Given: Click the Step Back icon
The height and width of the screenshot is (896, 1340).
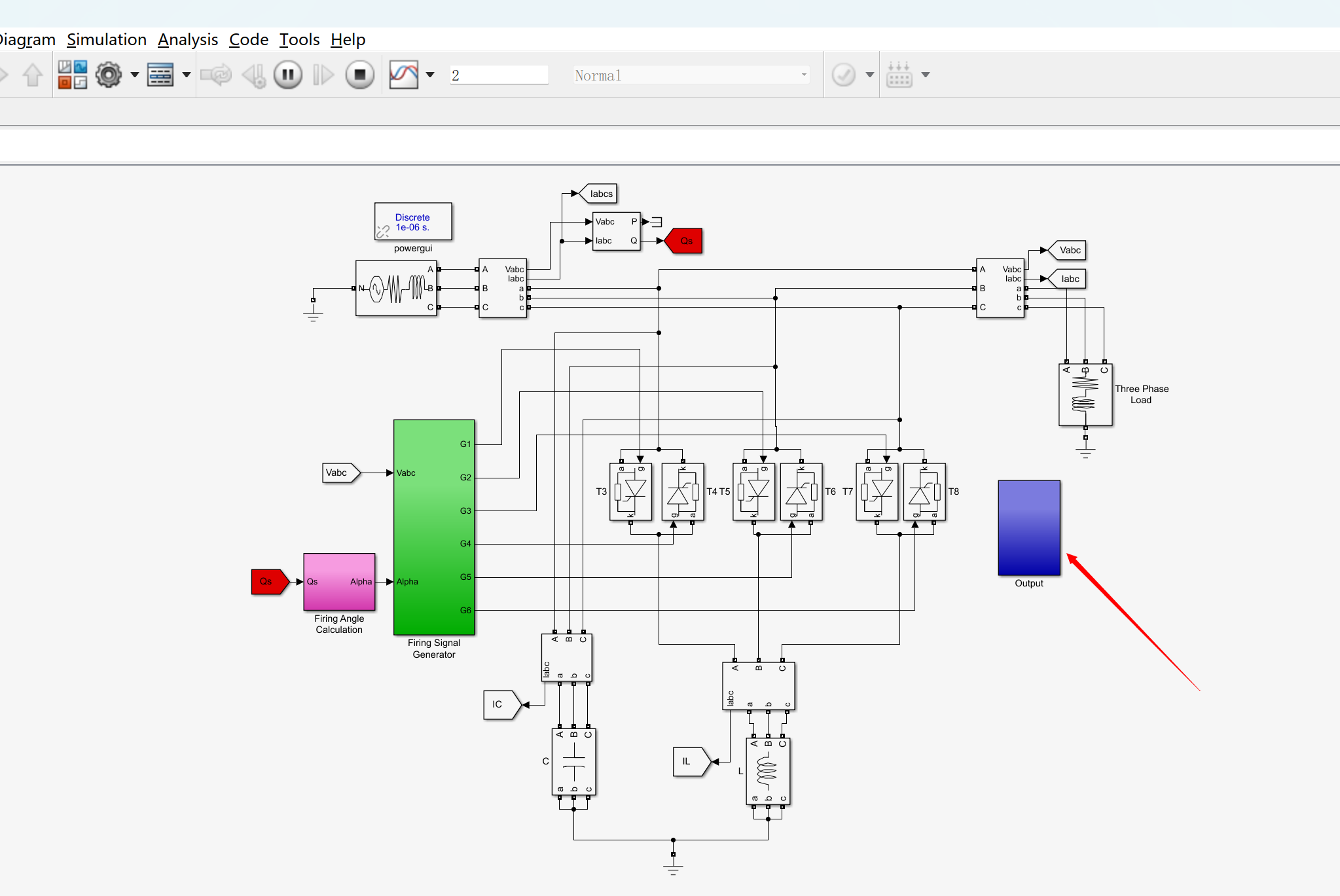Looking at the screenshot, I should pos(254,75).
